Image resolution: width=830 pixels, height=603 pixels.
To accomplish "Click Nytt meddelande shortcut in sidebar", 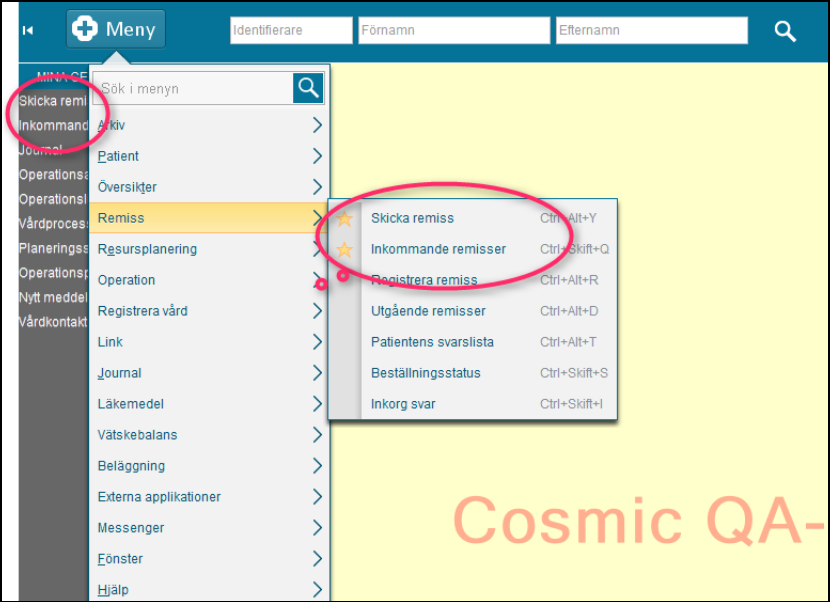I will [53, 297].
